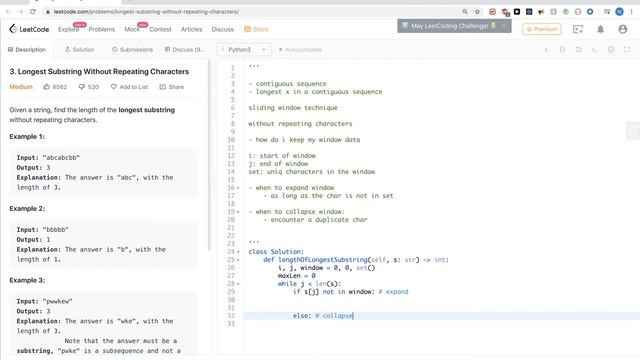
Task: Open the playground plus icon
Action: (x=578, y=29)
